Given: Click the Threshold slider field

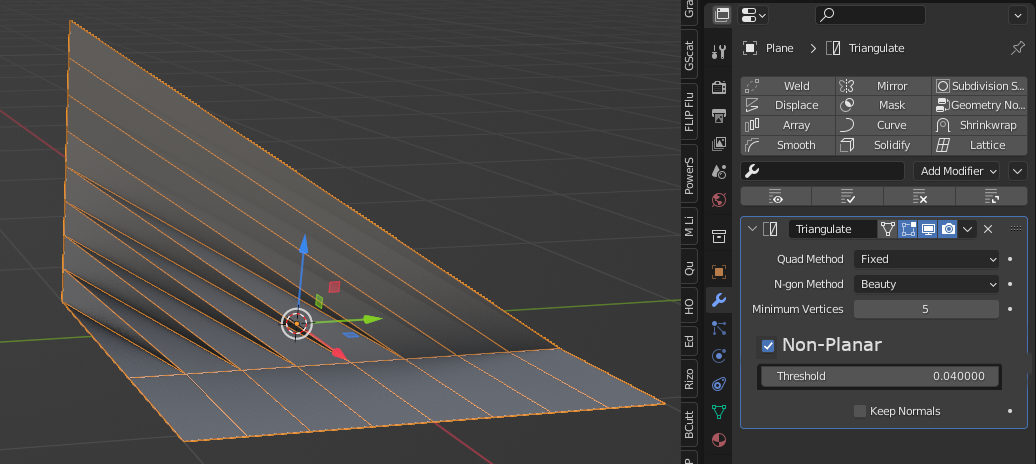Looking at the screenshot, I should click(x=879, y=376).
